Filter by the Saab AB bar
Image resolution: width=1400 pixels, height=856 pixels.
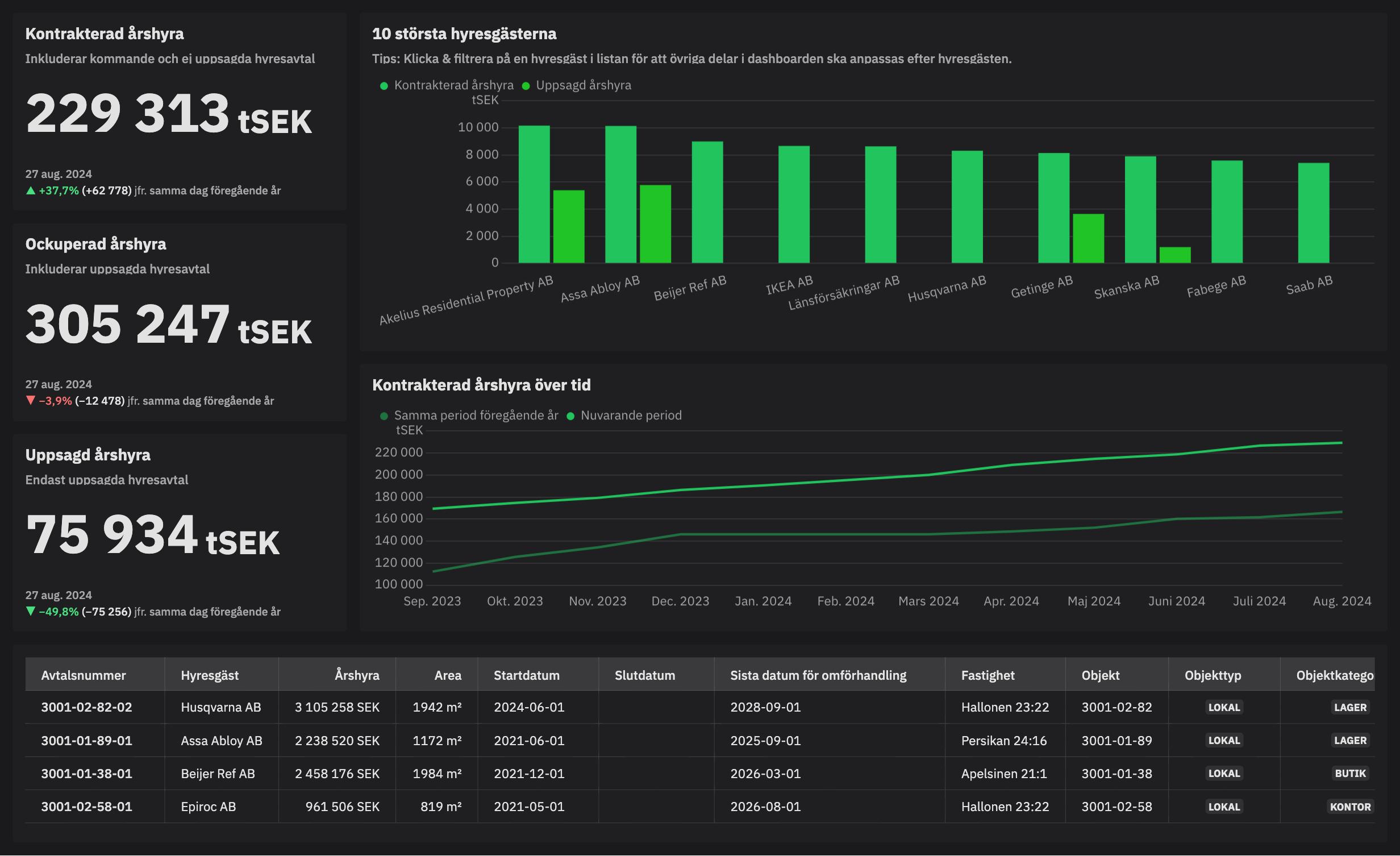coord(1314,213)
